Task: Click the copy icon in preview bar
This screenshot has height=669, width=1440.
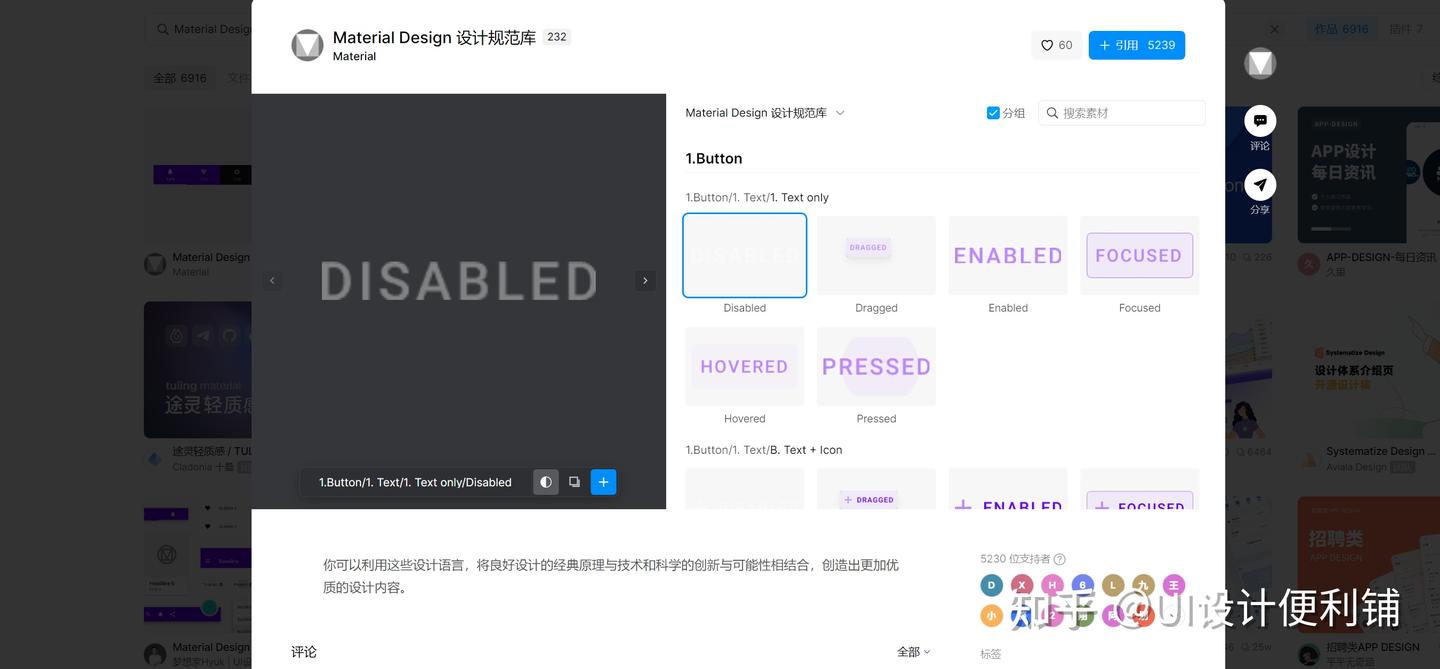Action: point(574,482)
